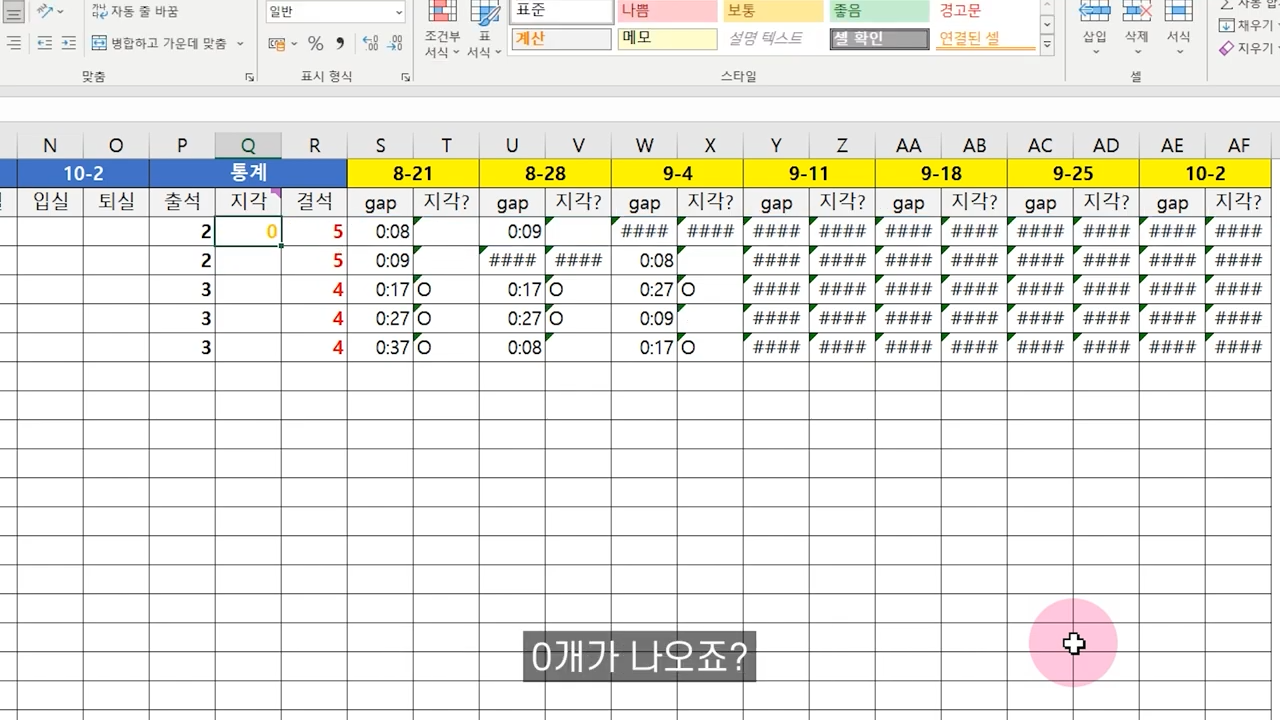Click the 통계 merged header cell

(x=248, y=173)
